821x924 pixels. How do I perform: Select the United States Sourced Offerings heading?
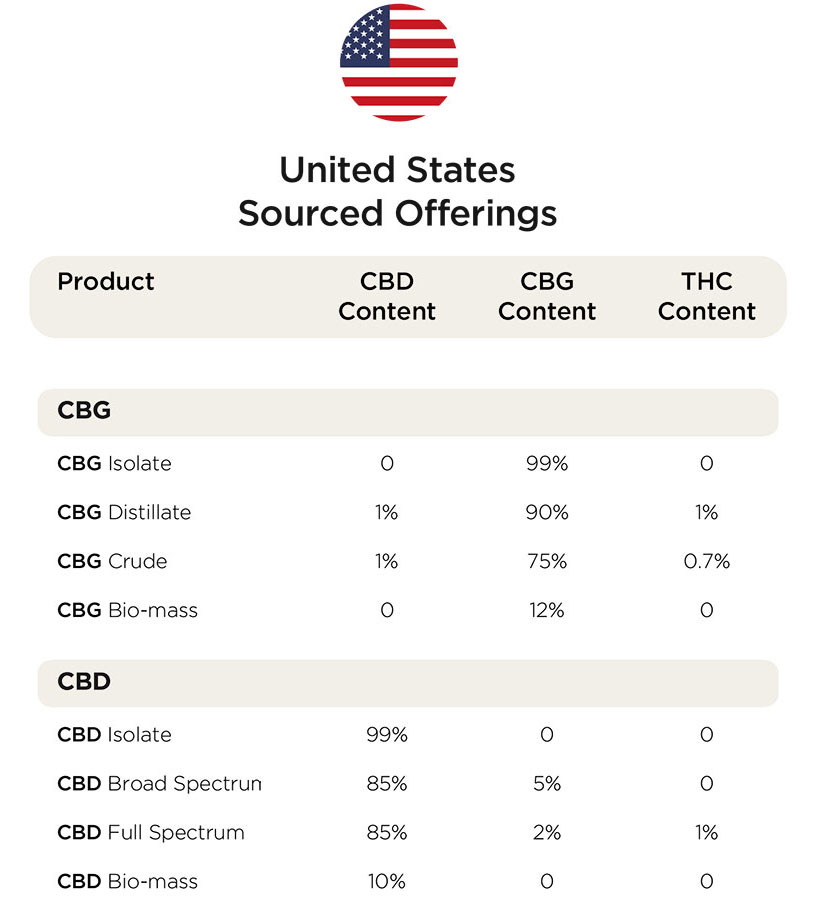pos(398,192)
